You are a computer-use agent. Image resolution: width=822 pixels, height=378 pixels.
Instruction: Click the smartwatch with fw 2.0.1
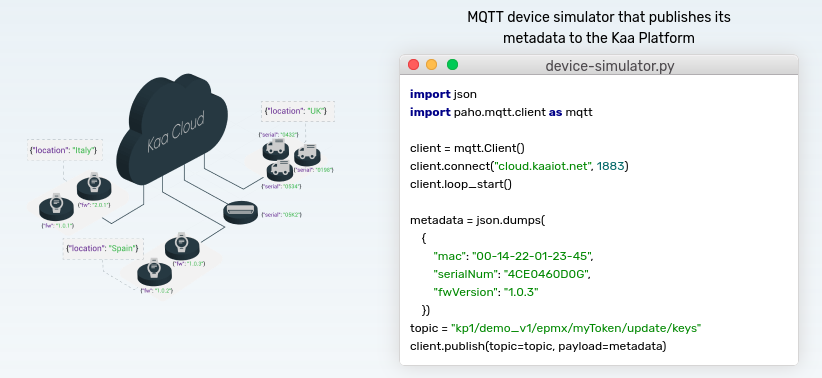pyautogui.click(x=94, y=187)
